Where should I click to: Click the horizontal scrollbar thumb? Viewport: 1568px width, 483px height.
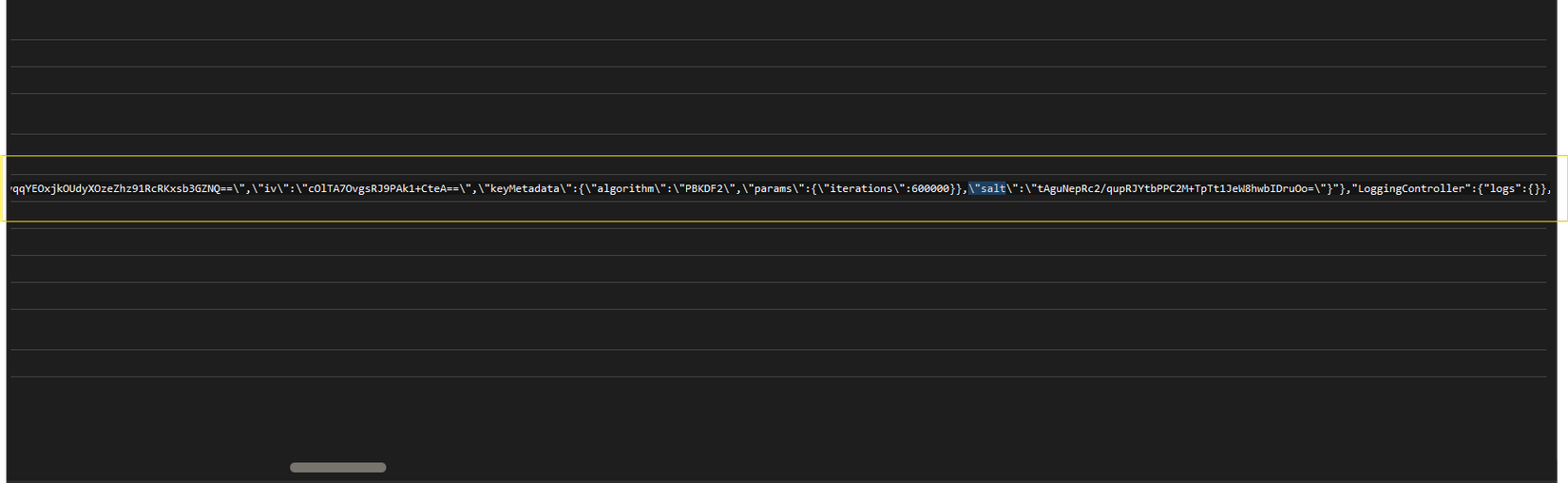point(337,467)
